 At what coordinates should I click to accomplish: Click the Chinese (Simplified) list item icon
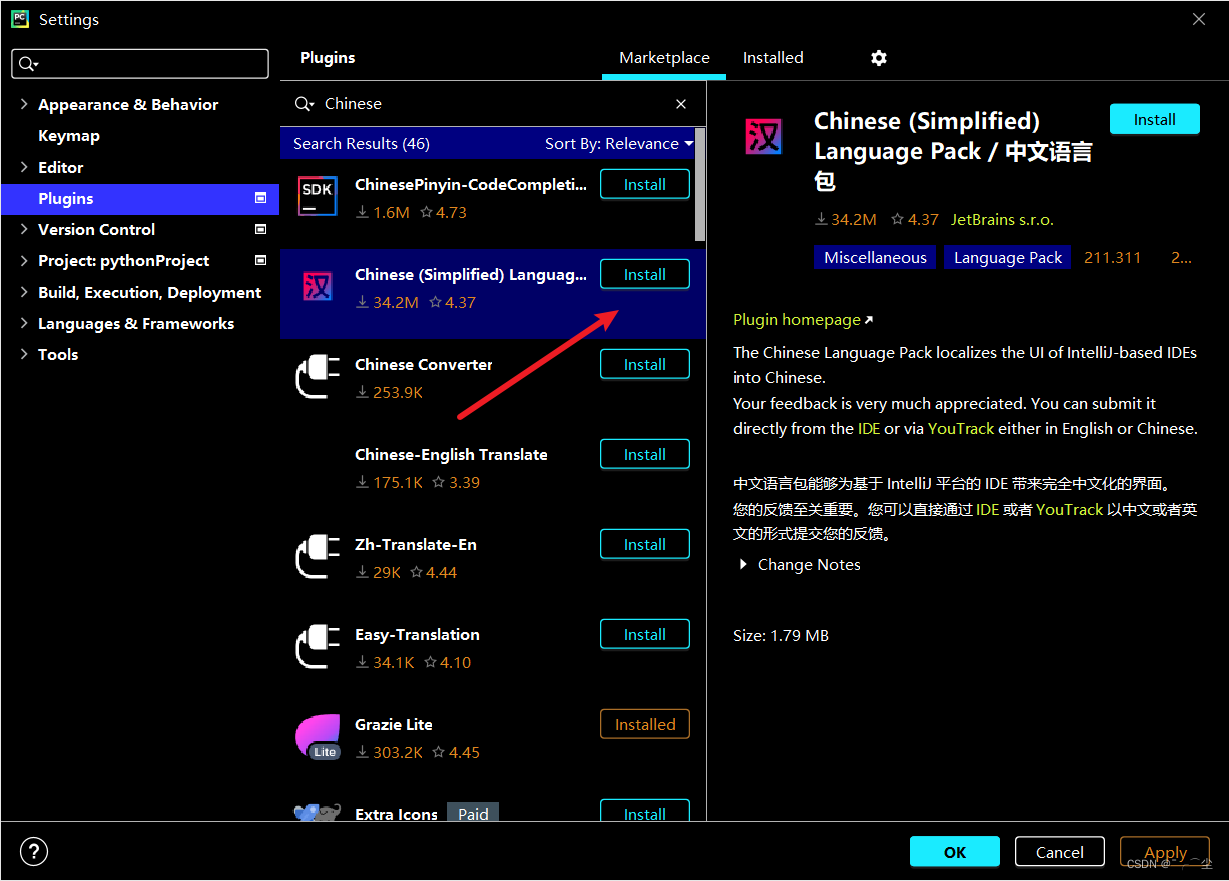(x=317, y=287)
